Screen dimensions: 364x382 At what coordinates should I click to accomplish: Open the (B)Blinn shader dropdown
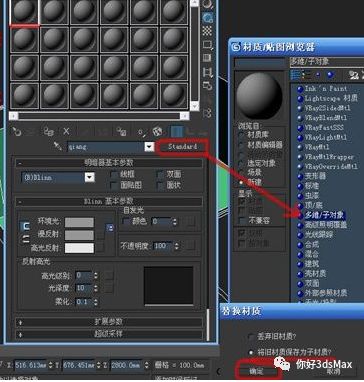pyautogui.click(x=89, y=178)
